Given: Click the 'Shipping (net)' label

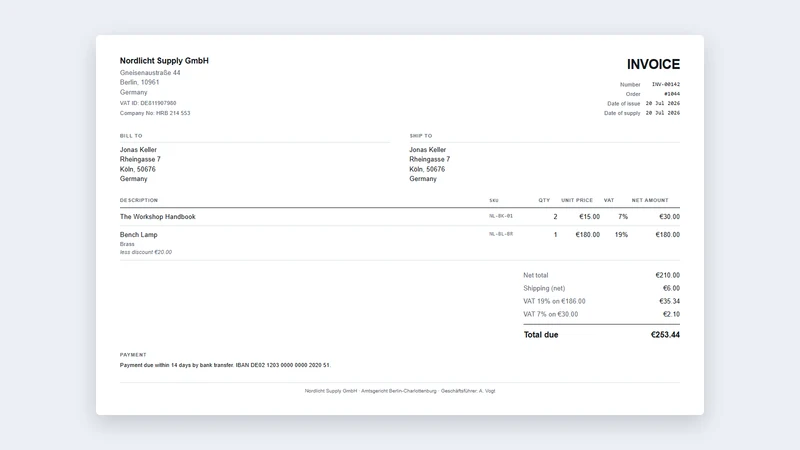Looking at the screenshot, I should [544, 288].
